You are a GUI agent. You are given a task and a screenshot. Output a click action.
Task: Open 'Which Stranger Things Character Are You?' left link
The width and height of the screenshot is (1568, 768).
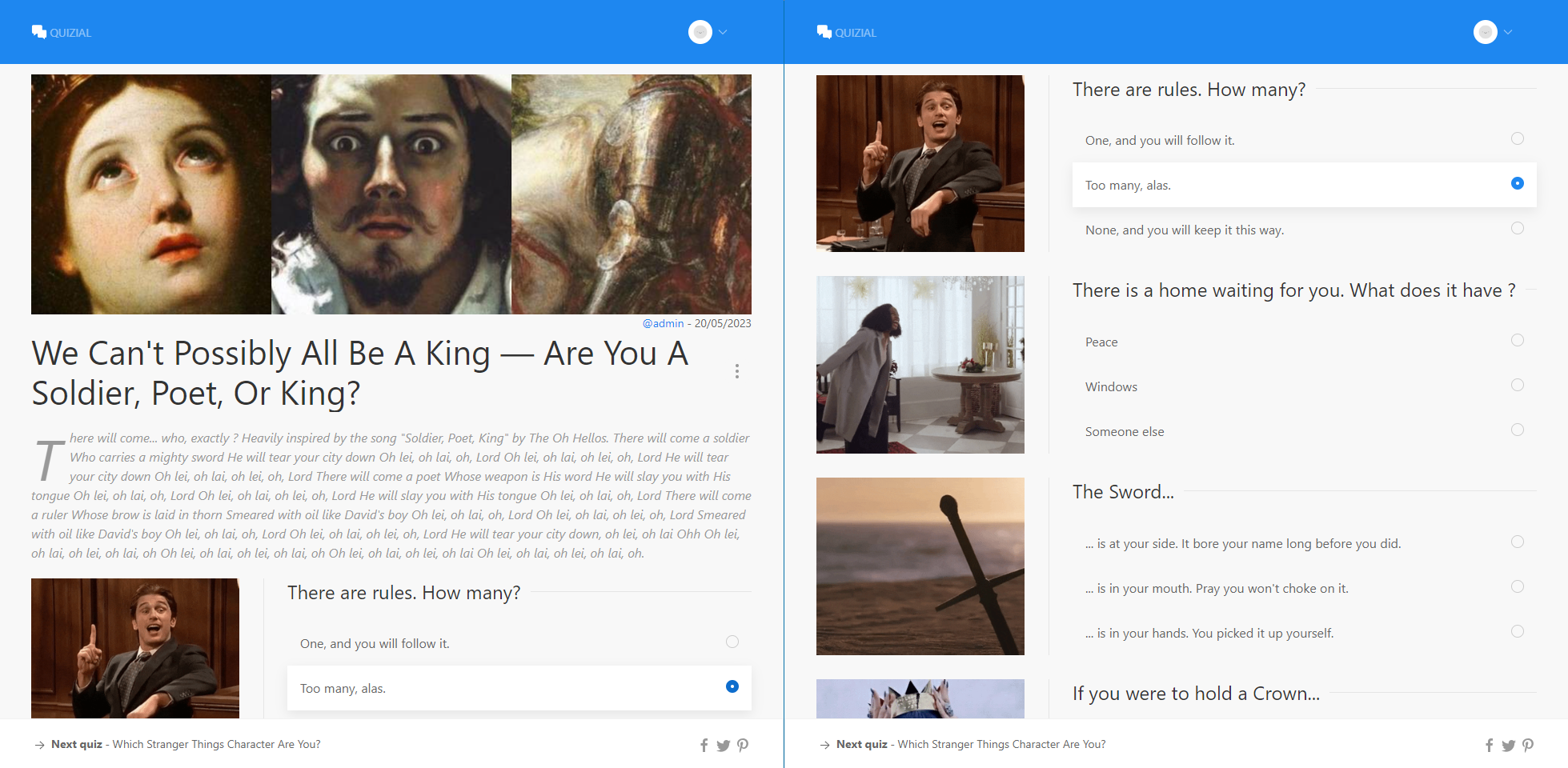[x=216, y=744]
